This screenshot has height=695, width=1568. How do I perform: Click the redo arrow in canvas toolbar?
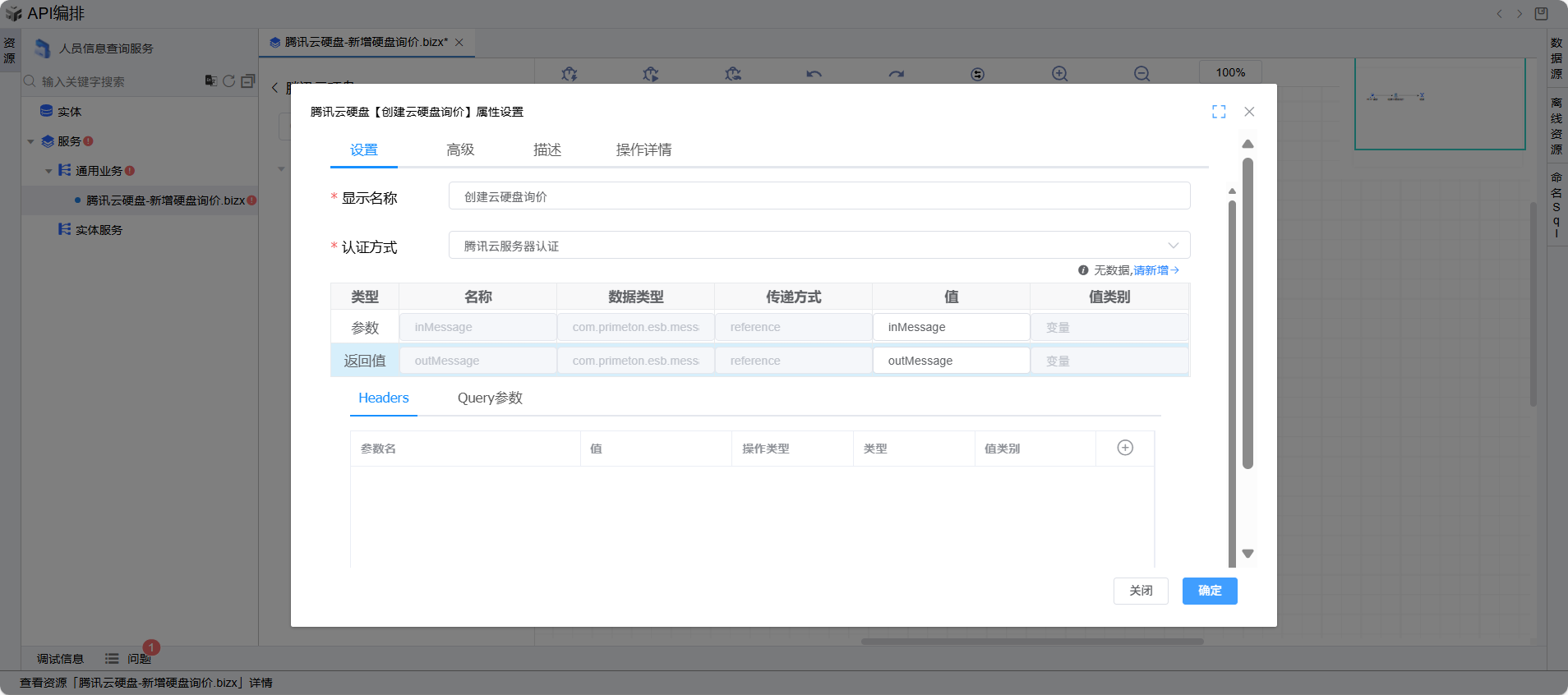[896, 74]
